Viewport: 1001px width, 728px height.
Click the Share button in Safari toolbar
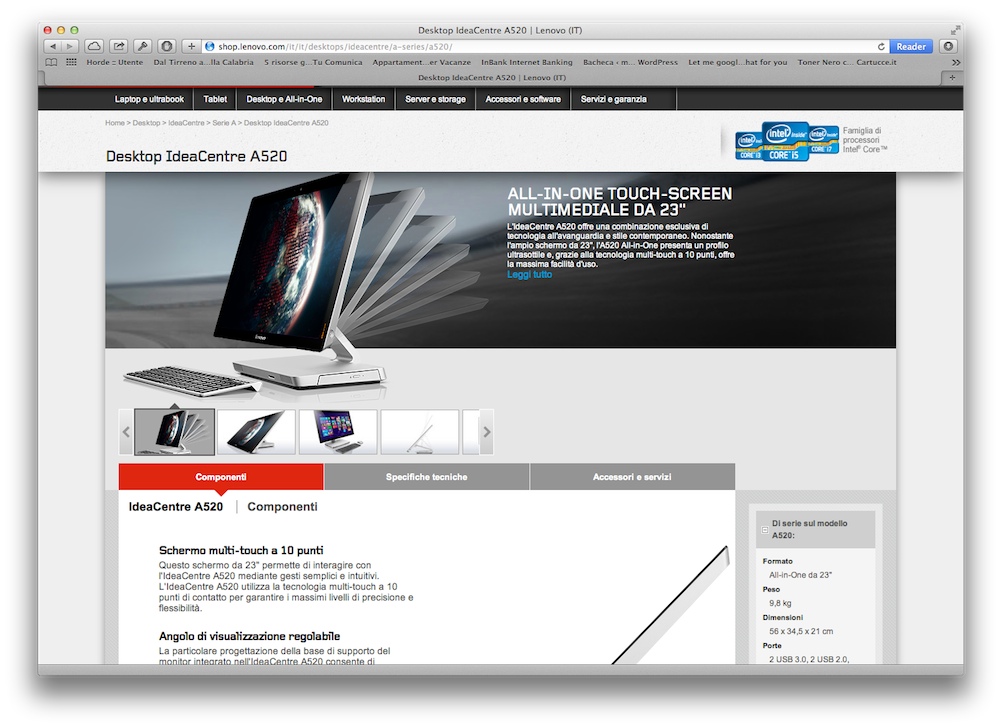tap(119, 47)
